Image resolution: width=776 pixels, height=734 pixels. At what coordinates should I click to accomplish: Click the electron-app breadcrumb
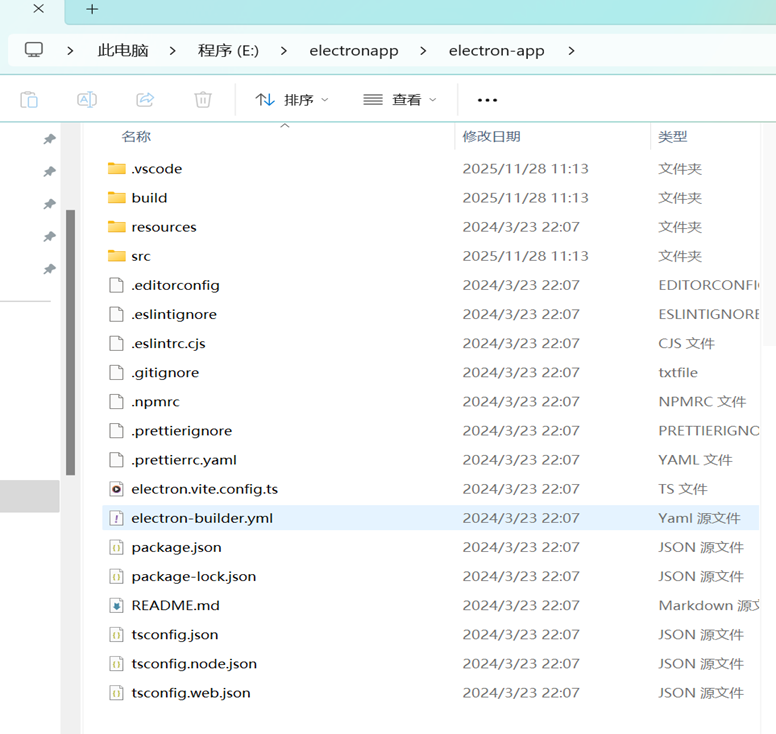click(496, 50)
